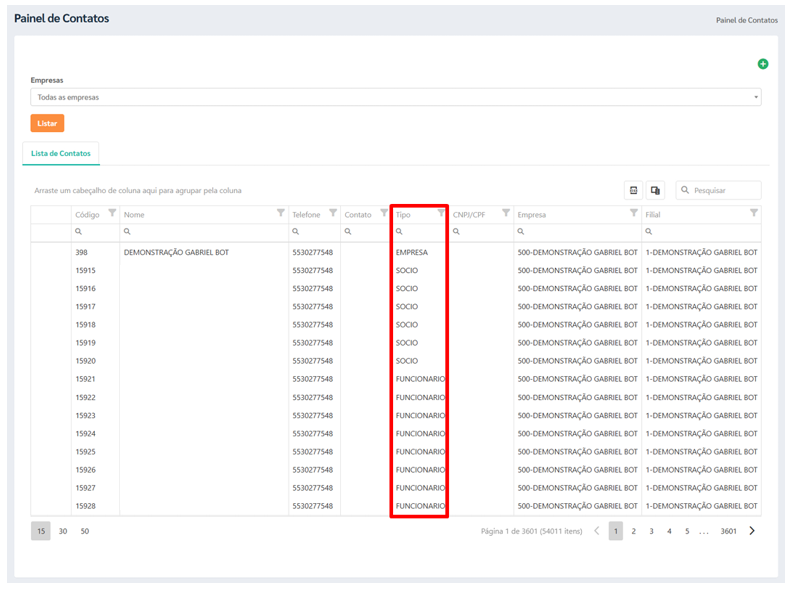The width and height of the screenshot is (789, 589).
Task: Focus the Pesquisar search field
Action: (x=719, y=190)
